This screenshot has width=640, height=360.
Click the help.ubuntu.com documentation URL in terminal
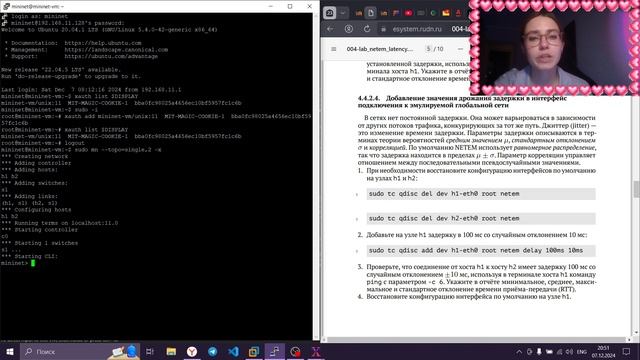click(103, 43)
